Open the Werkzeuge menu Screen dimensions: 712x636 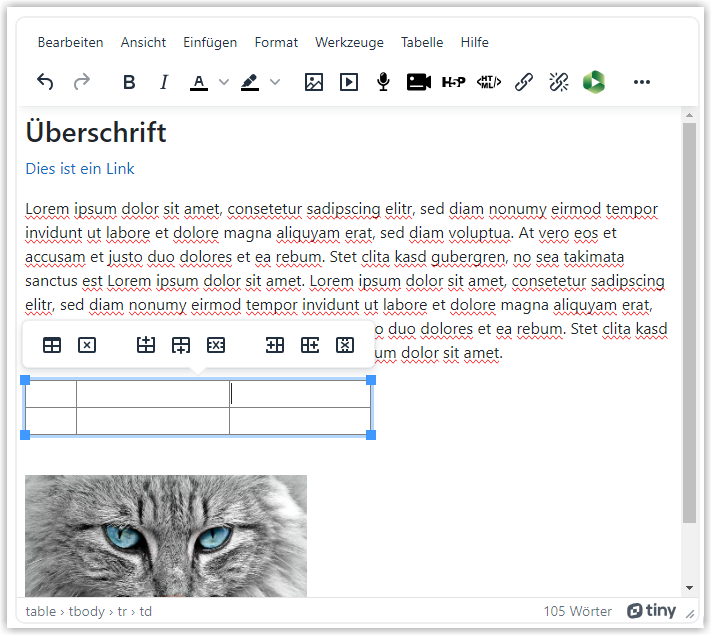pyautogui.click(x=349, y=43)
